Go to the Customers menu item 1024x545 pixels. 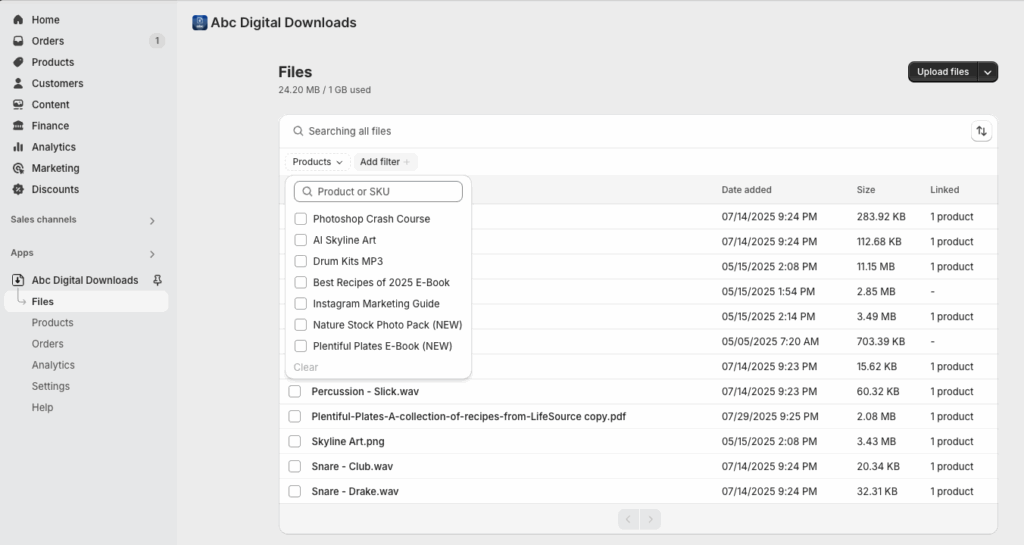click(57, 83)
